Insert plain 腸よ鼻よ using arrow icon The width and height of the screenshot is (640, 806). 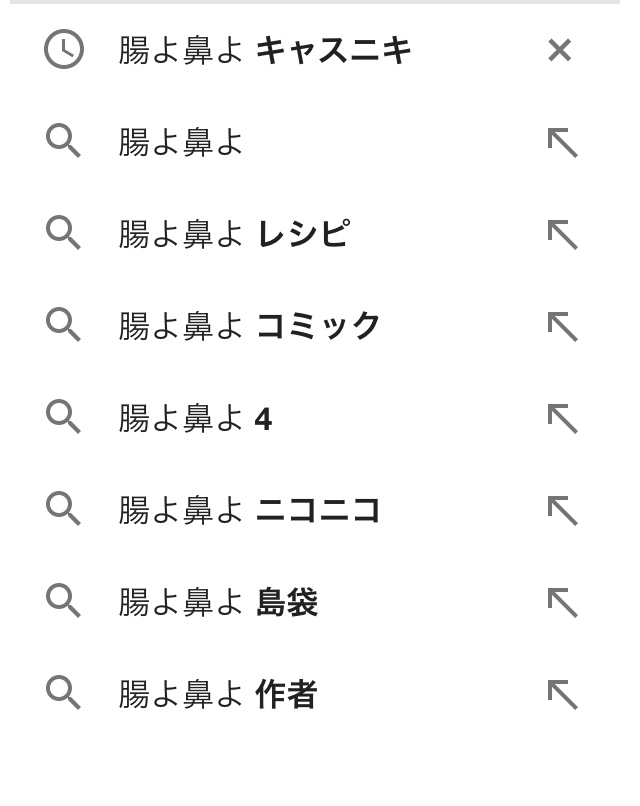tap(562, 143)
